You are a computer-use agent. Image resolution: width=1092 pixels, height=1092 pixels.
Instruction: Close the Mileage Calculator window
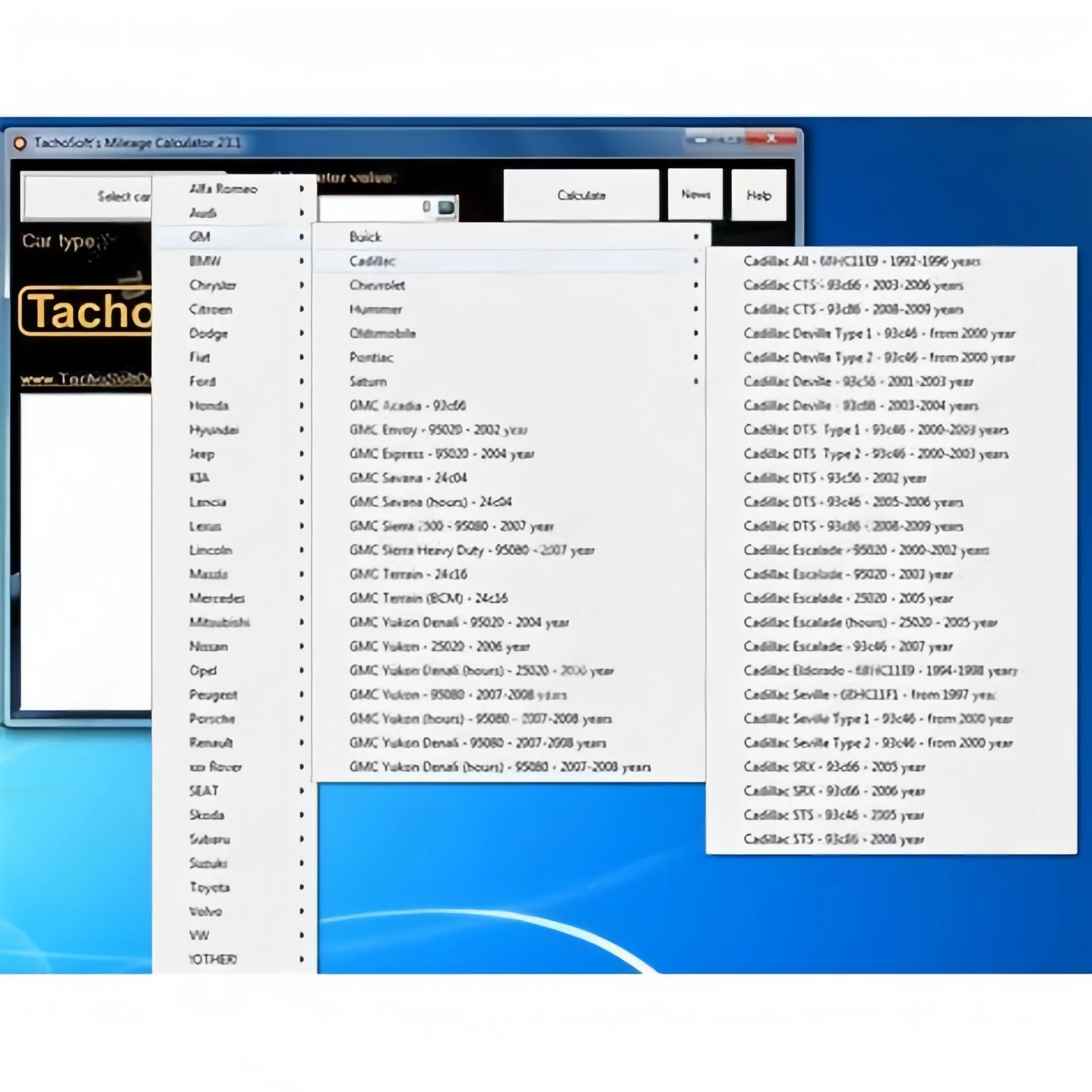[x=771, y=139]
